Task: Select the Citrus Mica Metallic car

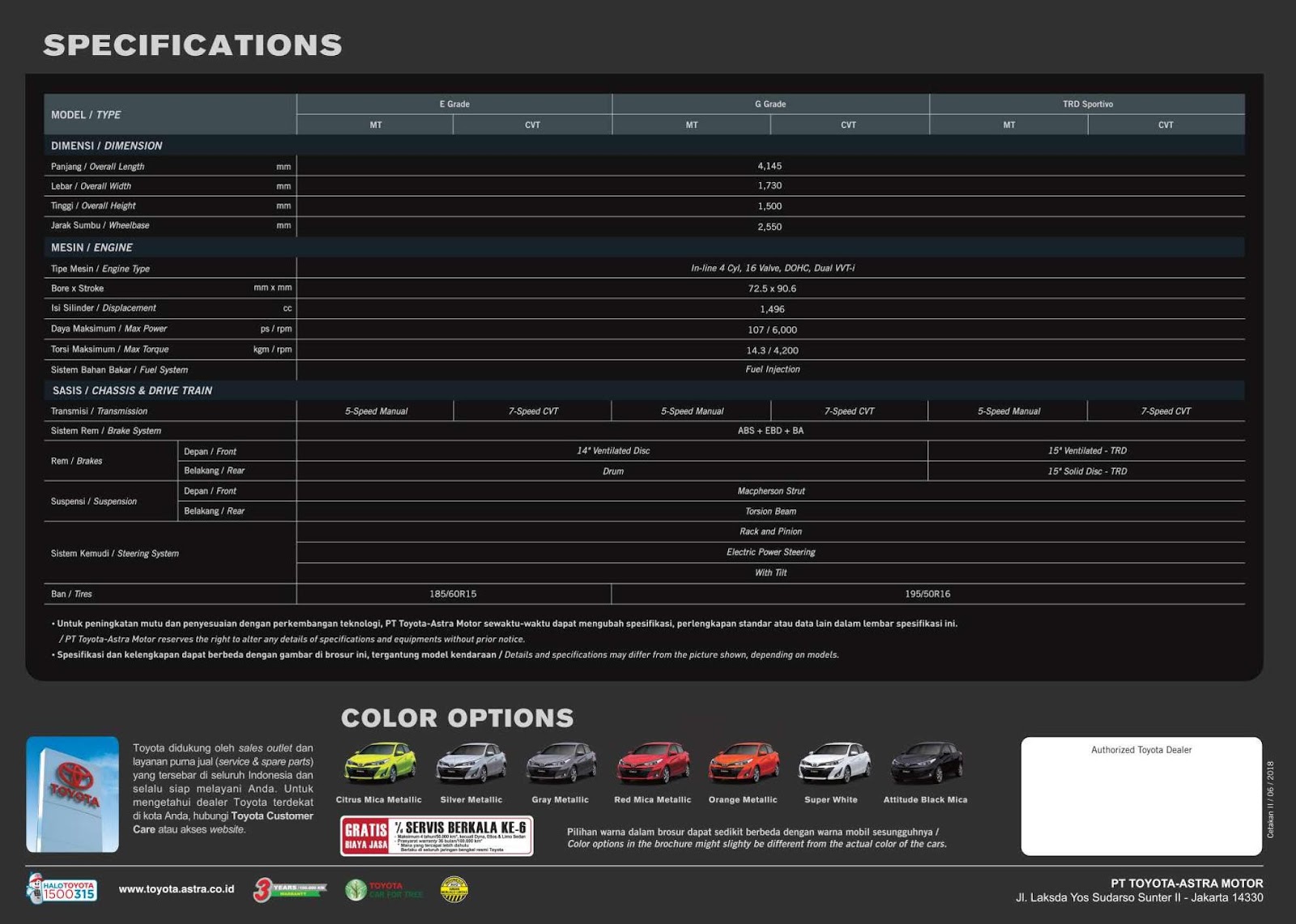Action: pyautogui.click(x=379, y=764)
